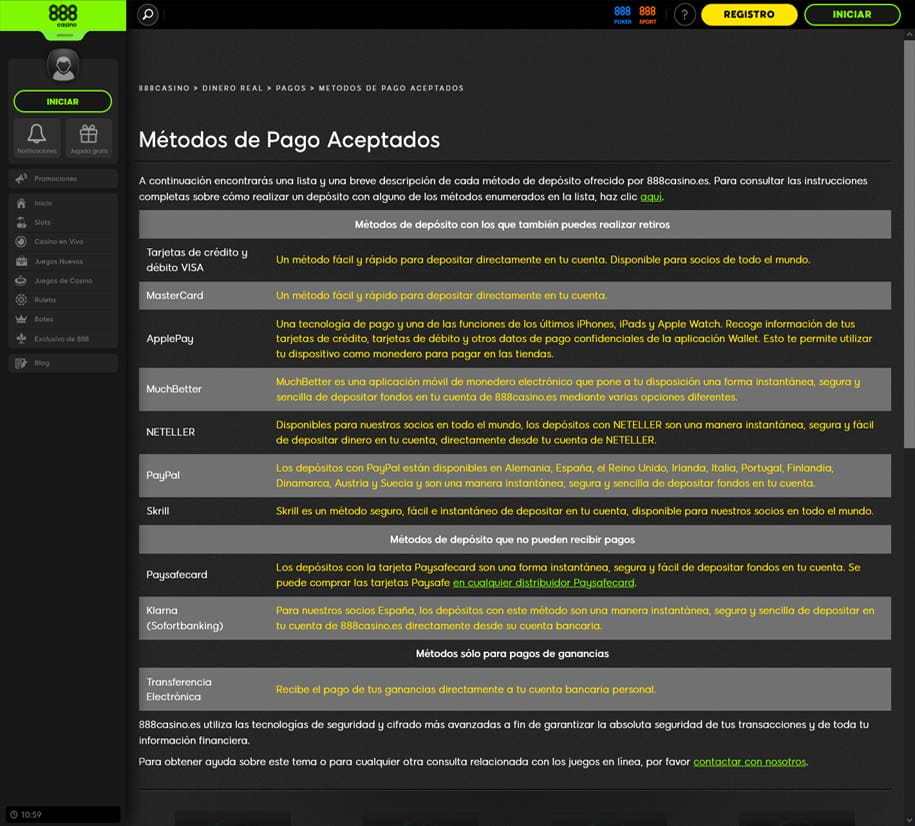This screenshot has height=826, width=915.
Task: Select the Ruleta roulette wheel icon
Action: click(21, 300)
